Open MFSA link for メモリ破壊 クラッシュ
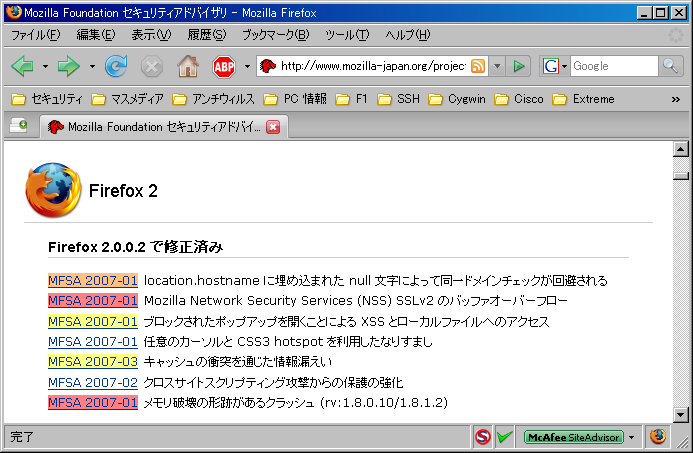This screenshot has height=453, width=693. click(93, 403)
